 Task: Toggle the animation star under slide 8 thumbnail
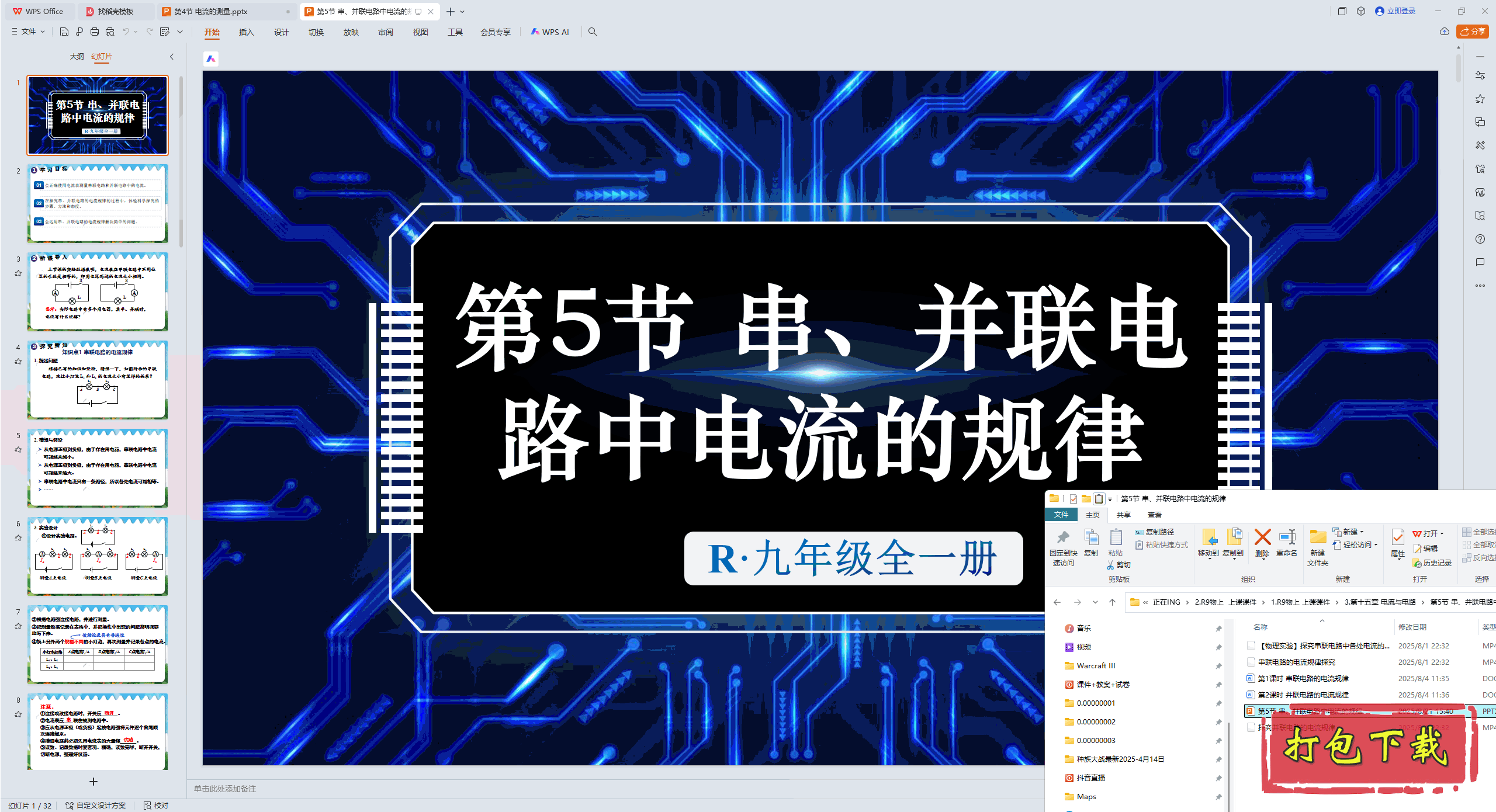18,714
